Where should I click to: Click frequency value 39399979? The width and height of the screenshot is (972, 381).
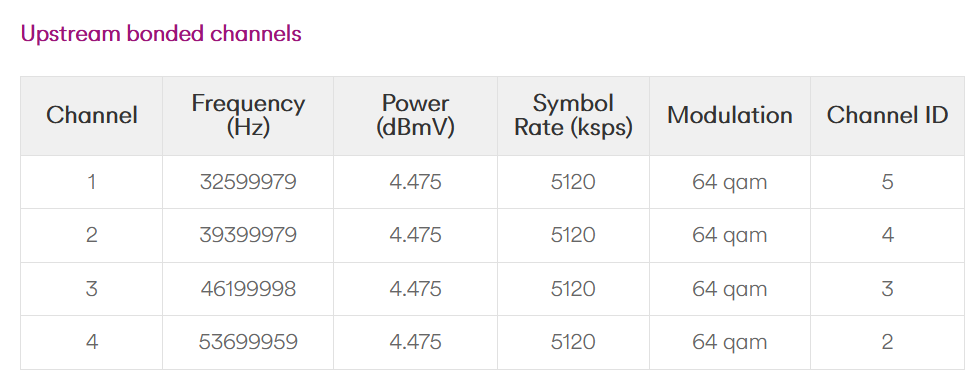pyautogui.click(x=248, y=235)
